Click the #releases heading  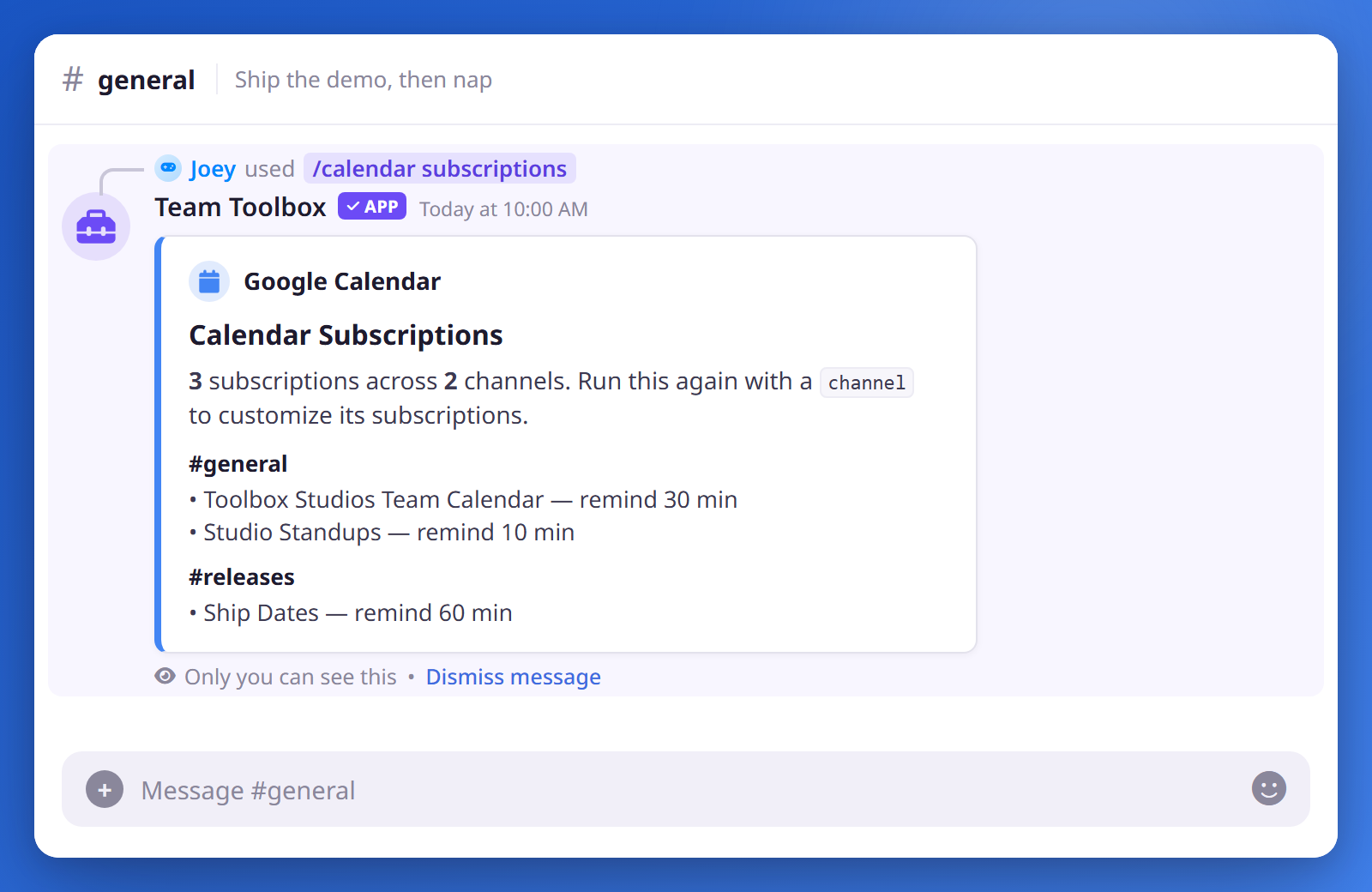pos(242,577)
